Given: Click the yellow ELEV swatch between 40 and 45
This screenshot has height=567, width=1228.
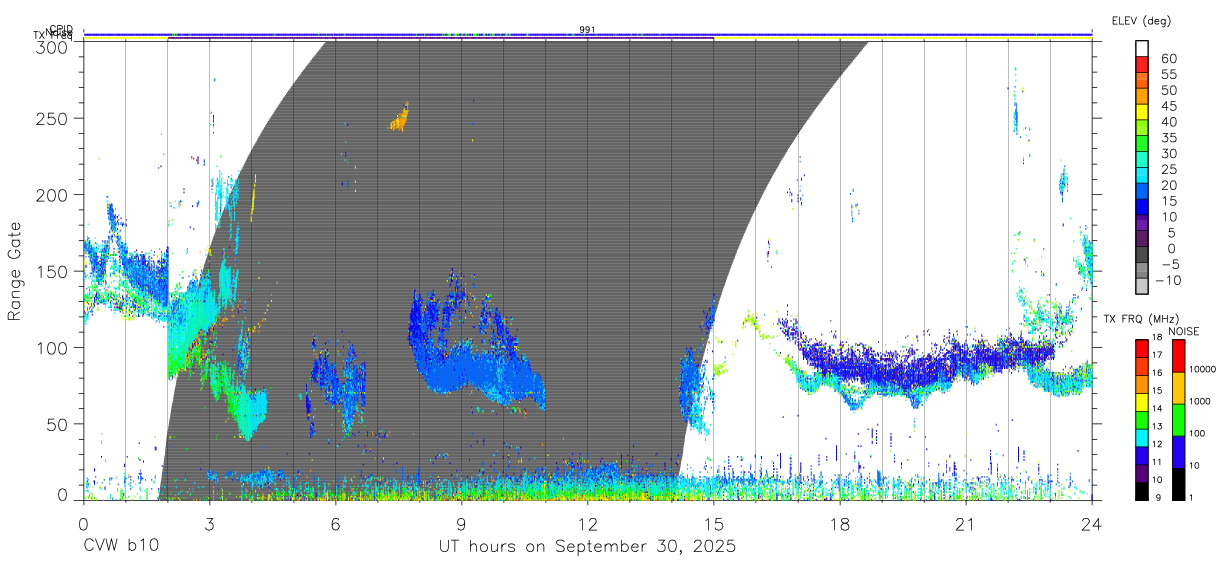Looking at the screenshot, I should [x=1142, y=113].
